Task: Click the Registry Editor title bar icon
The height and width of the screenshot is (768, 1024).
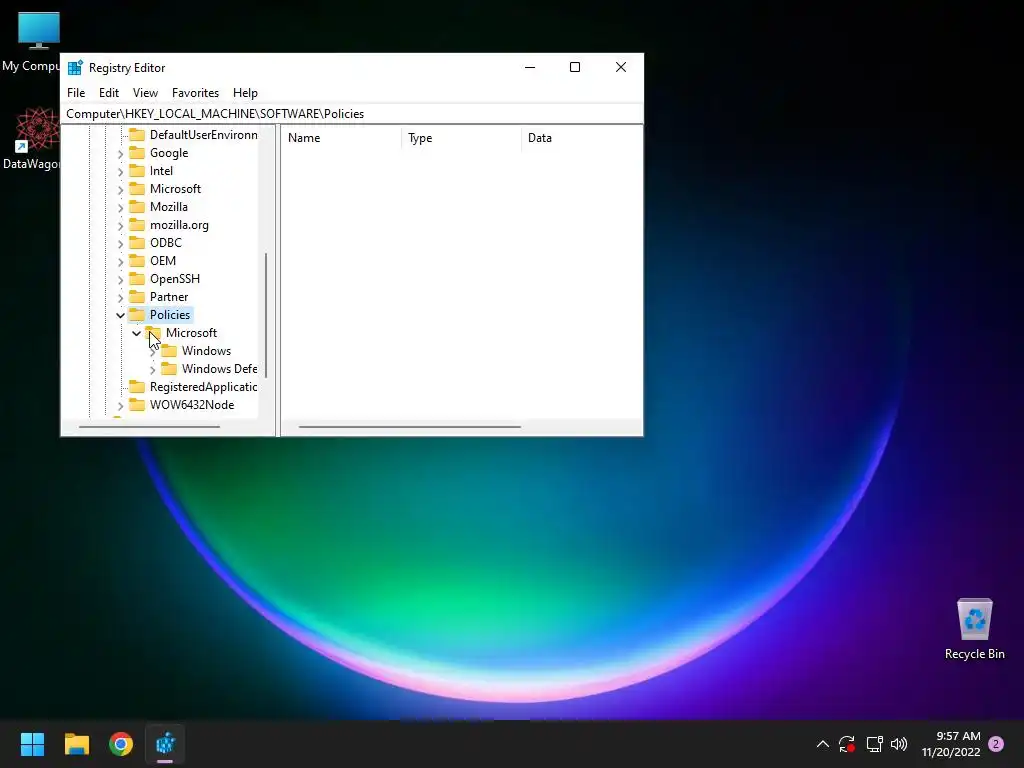Action: (75, 67)
